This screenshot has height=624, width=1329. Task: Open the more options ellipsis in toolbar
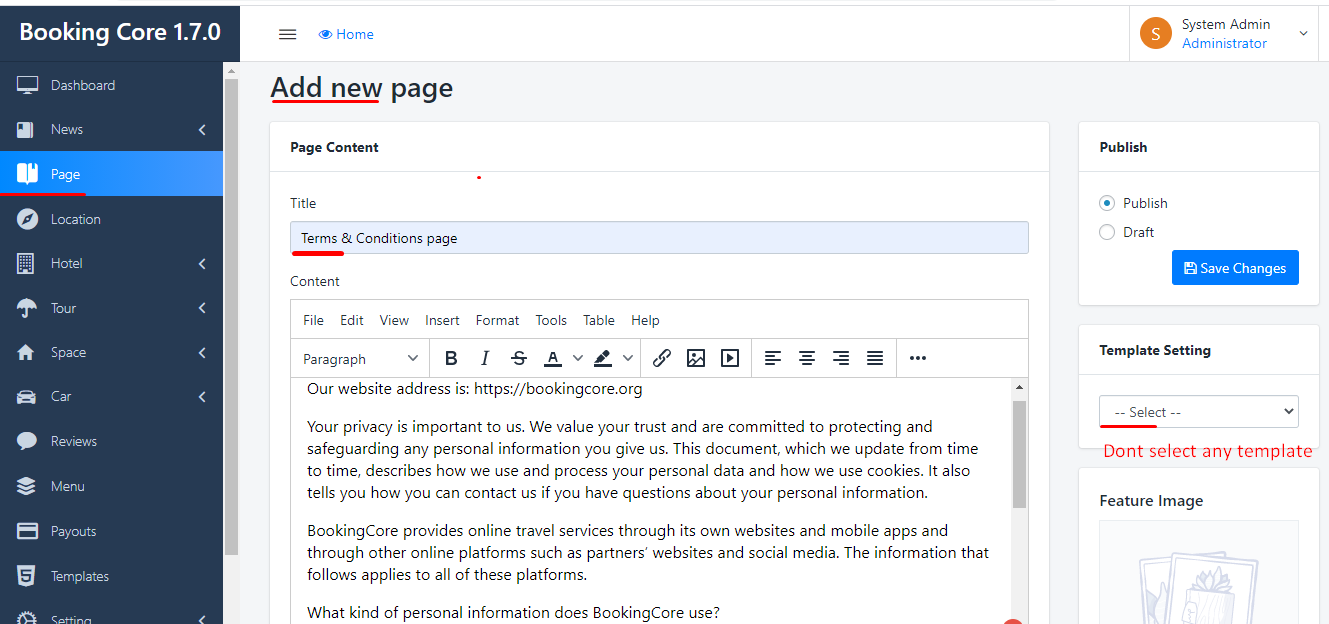[918, 358]
